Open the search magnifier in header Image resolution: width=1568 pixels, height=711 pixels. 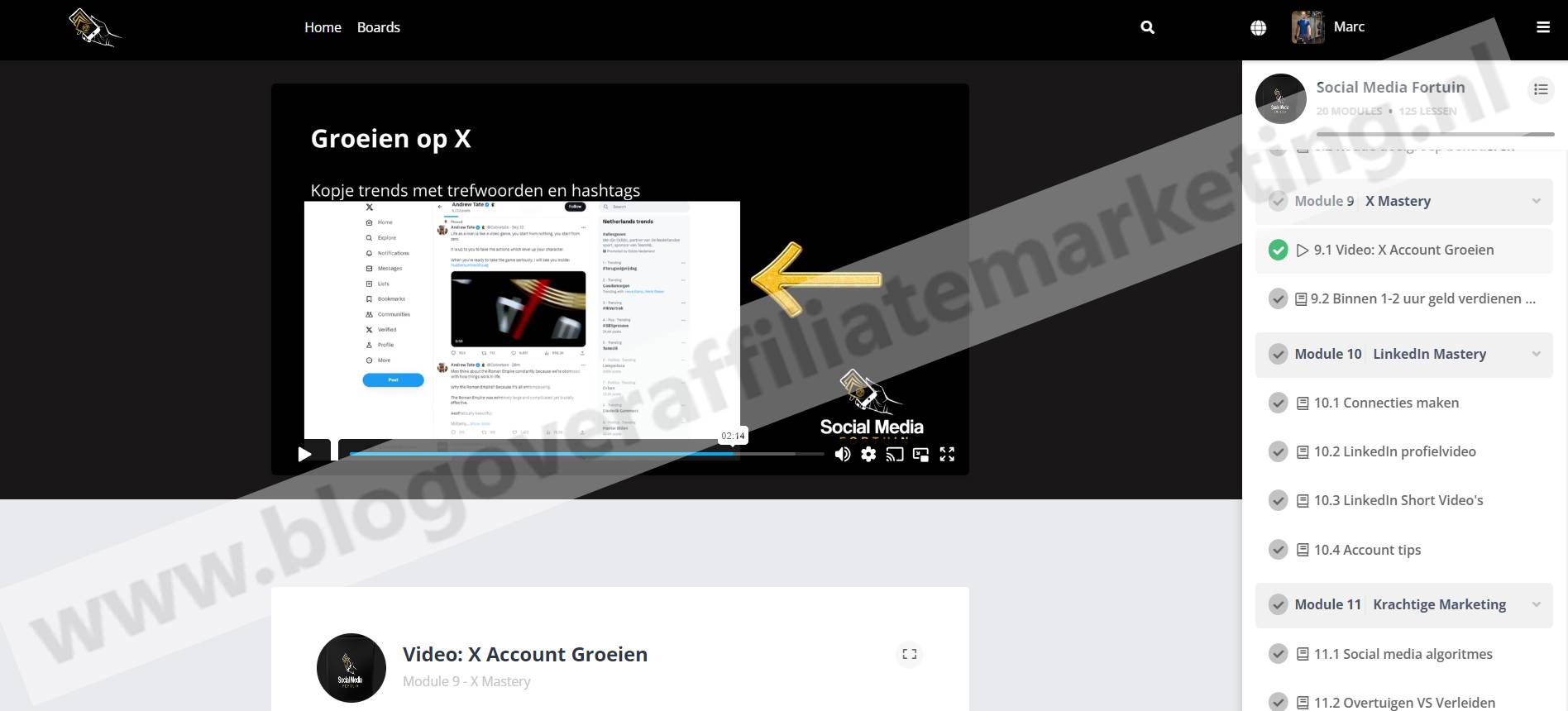point(1147,27)
